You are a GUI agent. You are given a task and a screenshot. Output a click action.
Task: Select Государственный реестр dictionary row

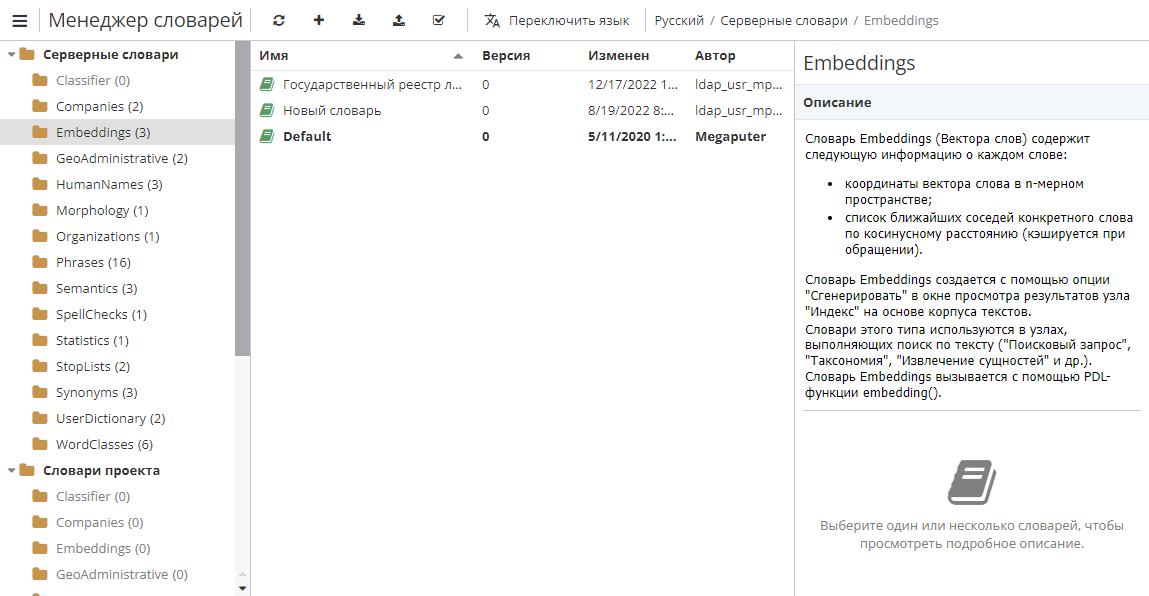pos(522,85)
